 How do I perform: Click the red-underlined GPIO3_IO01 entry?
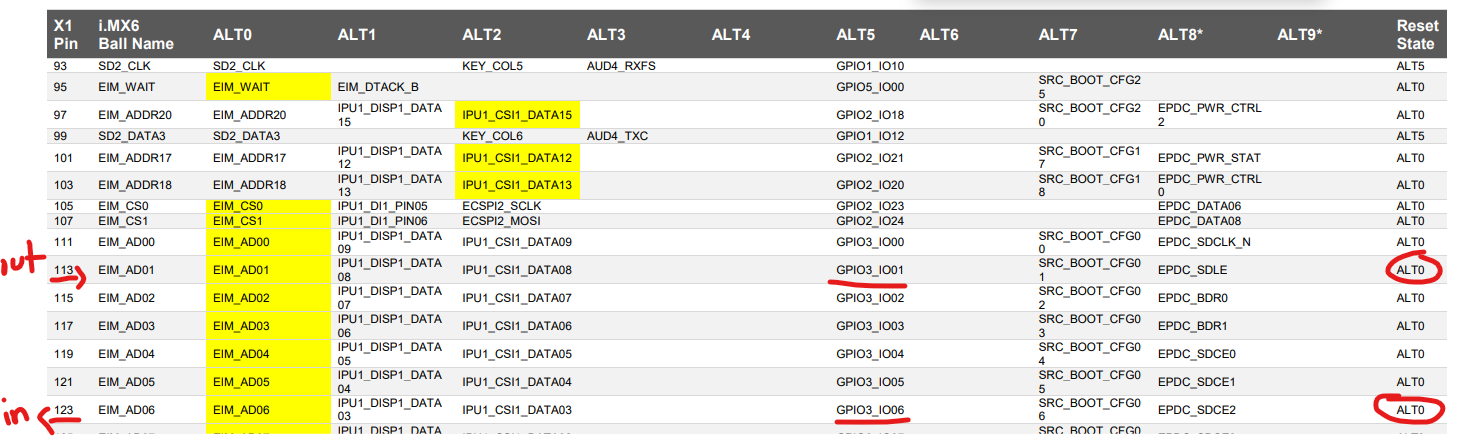(870, 270)
